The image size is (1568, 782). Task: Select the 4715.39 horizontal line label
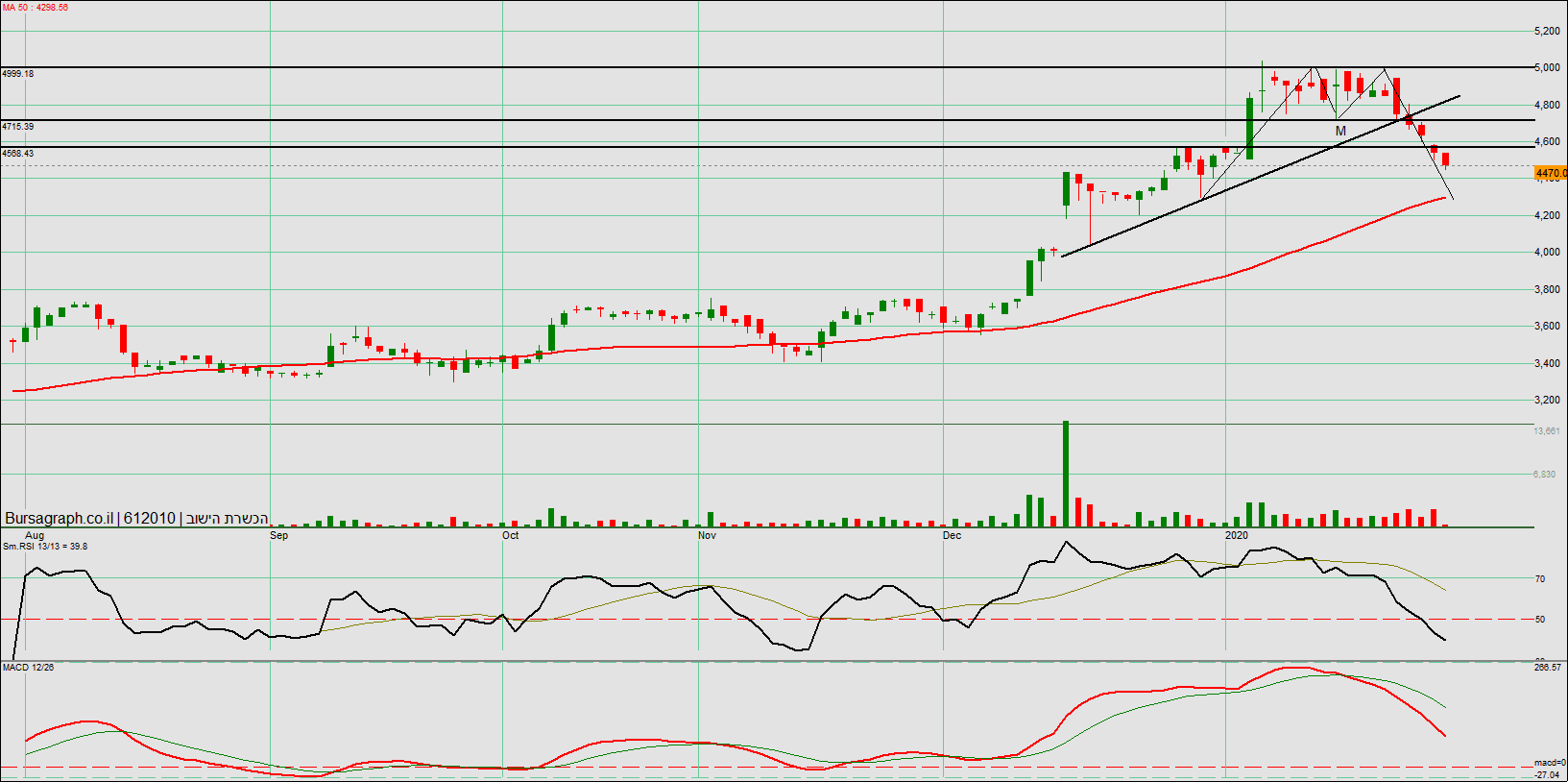pyautogui.click(x=18, y=127)
